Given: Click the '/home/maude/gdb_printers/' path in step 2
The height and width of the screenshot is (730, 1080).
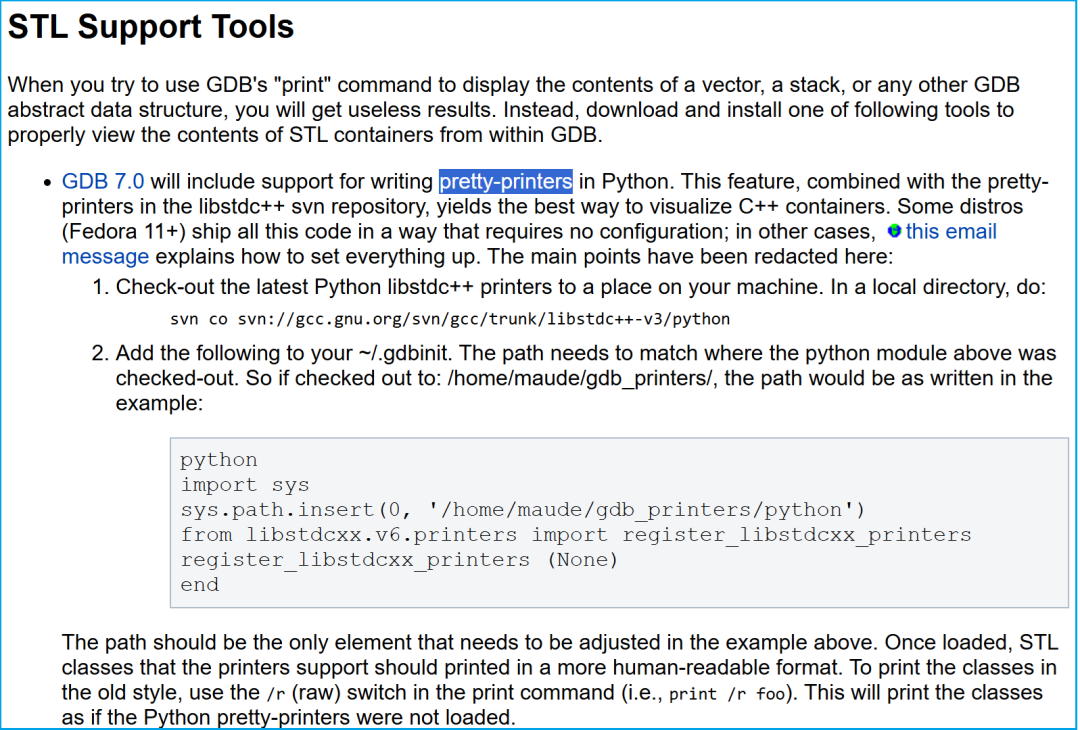Looking at the screenshot, I should point(580,379).
